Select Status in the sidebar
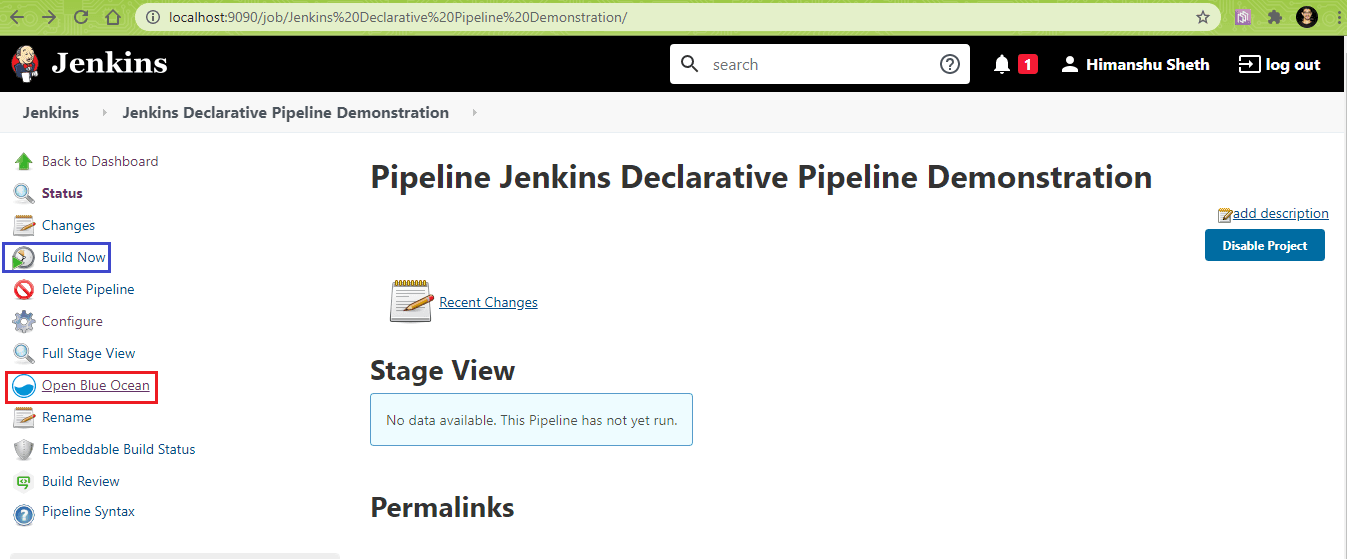The image size is (1347, 559). [x=62, y=193]
